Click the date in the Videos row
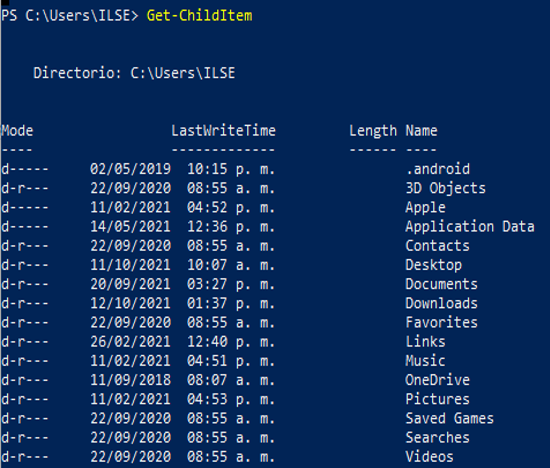 click(x=130, y=456)
